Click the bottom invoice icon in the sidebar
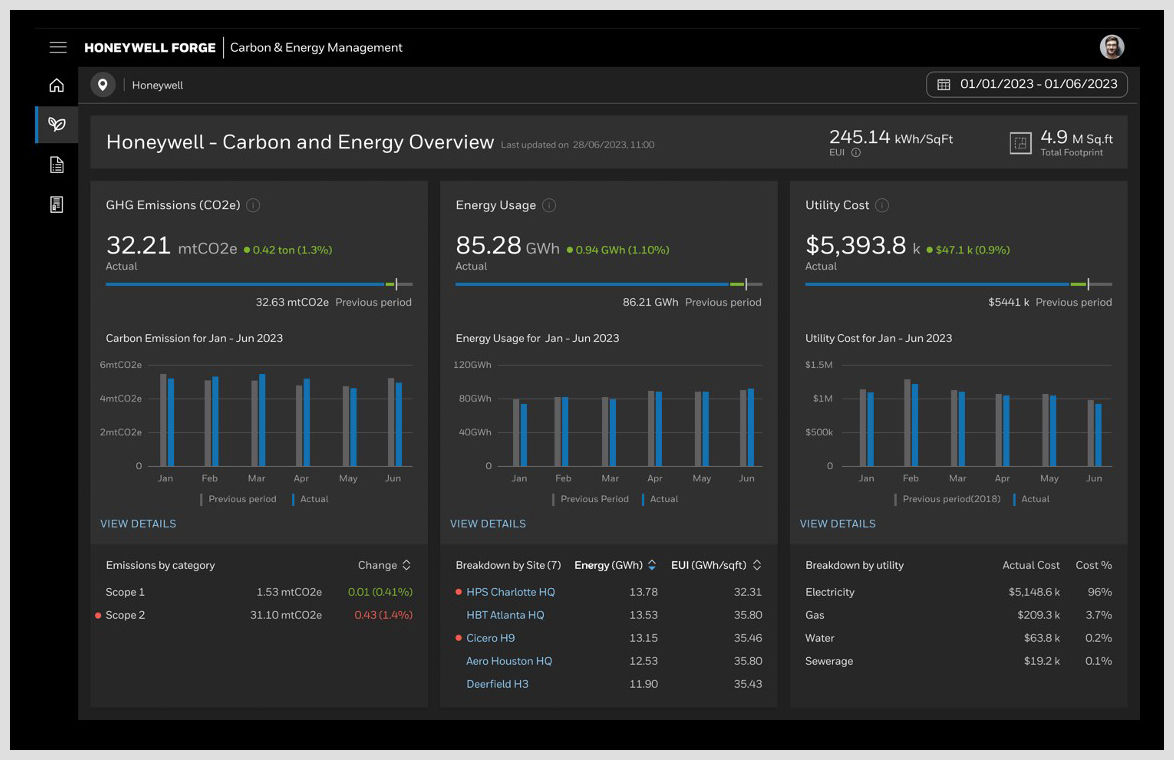 (57, 202)
